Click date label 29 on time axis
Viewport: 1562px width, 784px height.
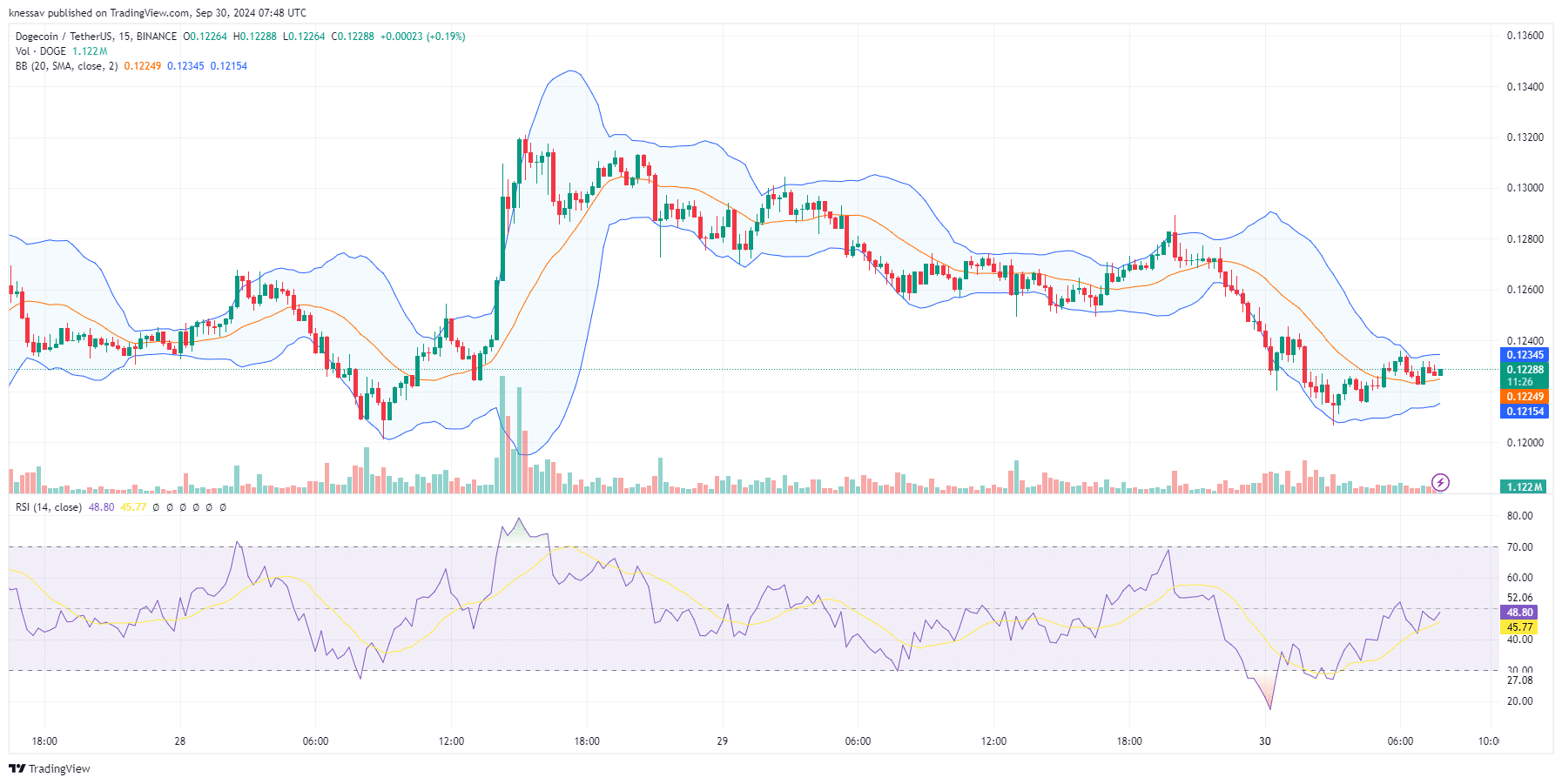(x=723, y=741)
